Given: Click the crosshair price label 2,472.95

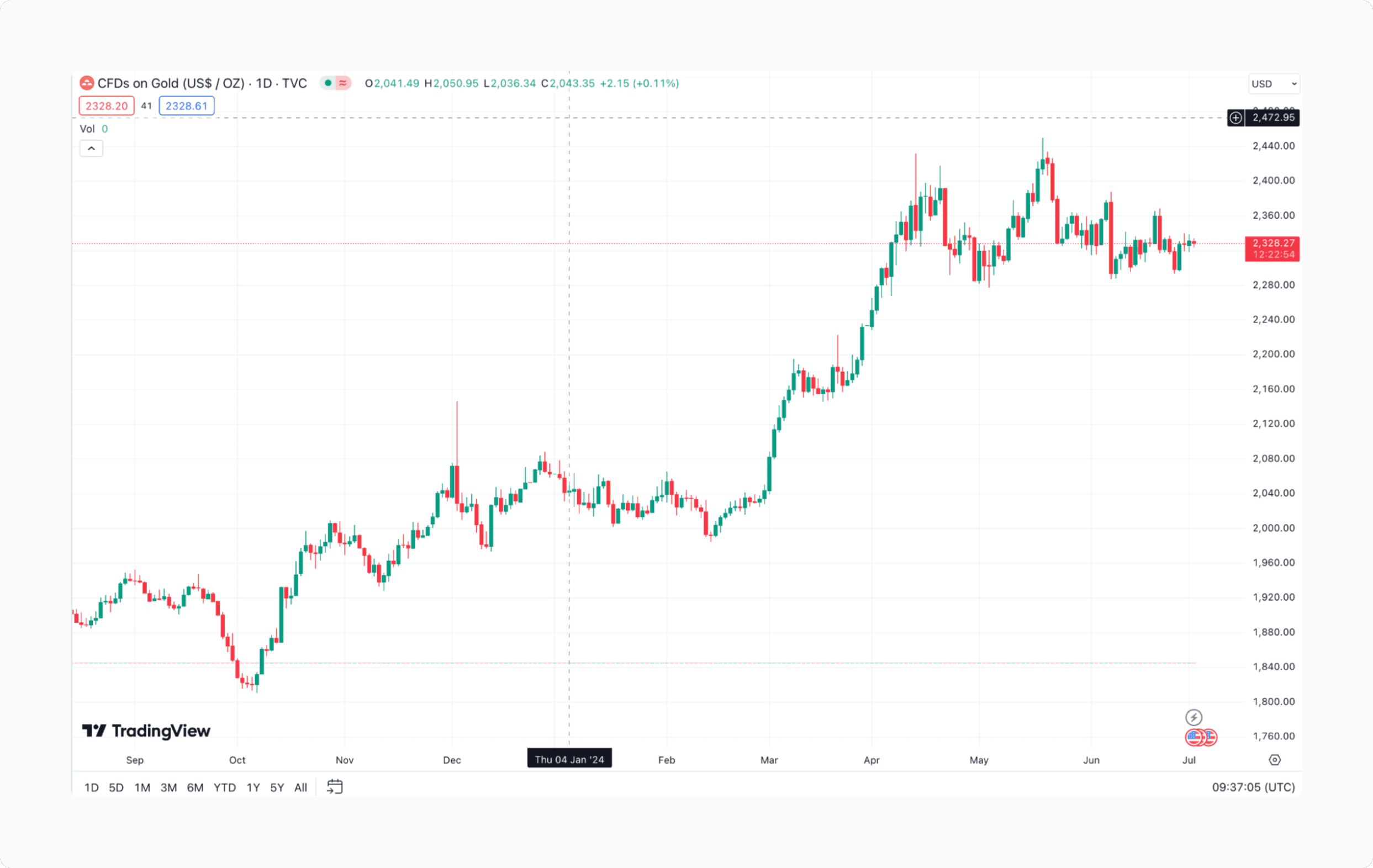Looking at the screenshot, I should click(1273, 118).
